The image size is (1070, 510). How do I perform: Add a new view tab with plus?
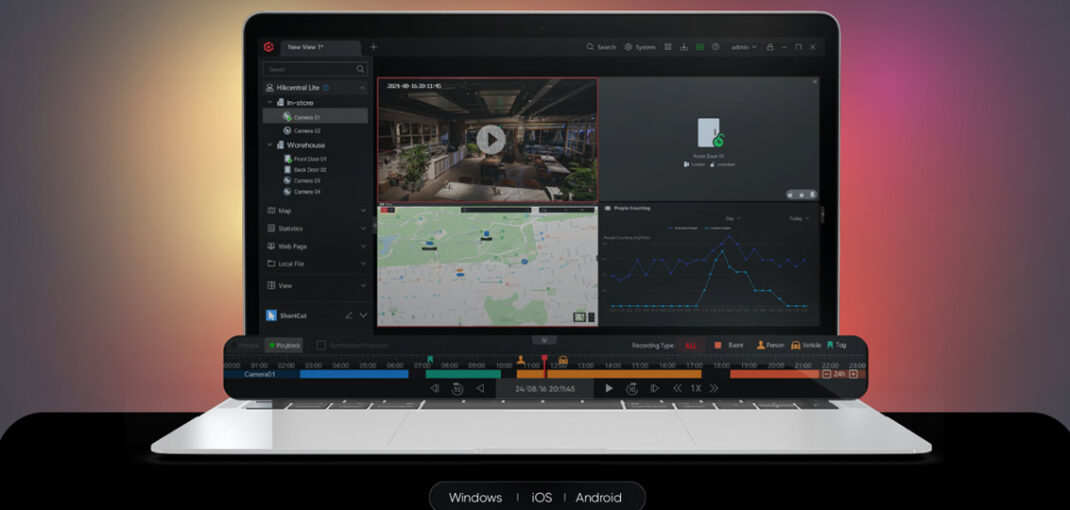point(374,47)
